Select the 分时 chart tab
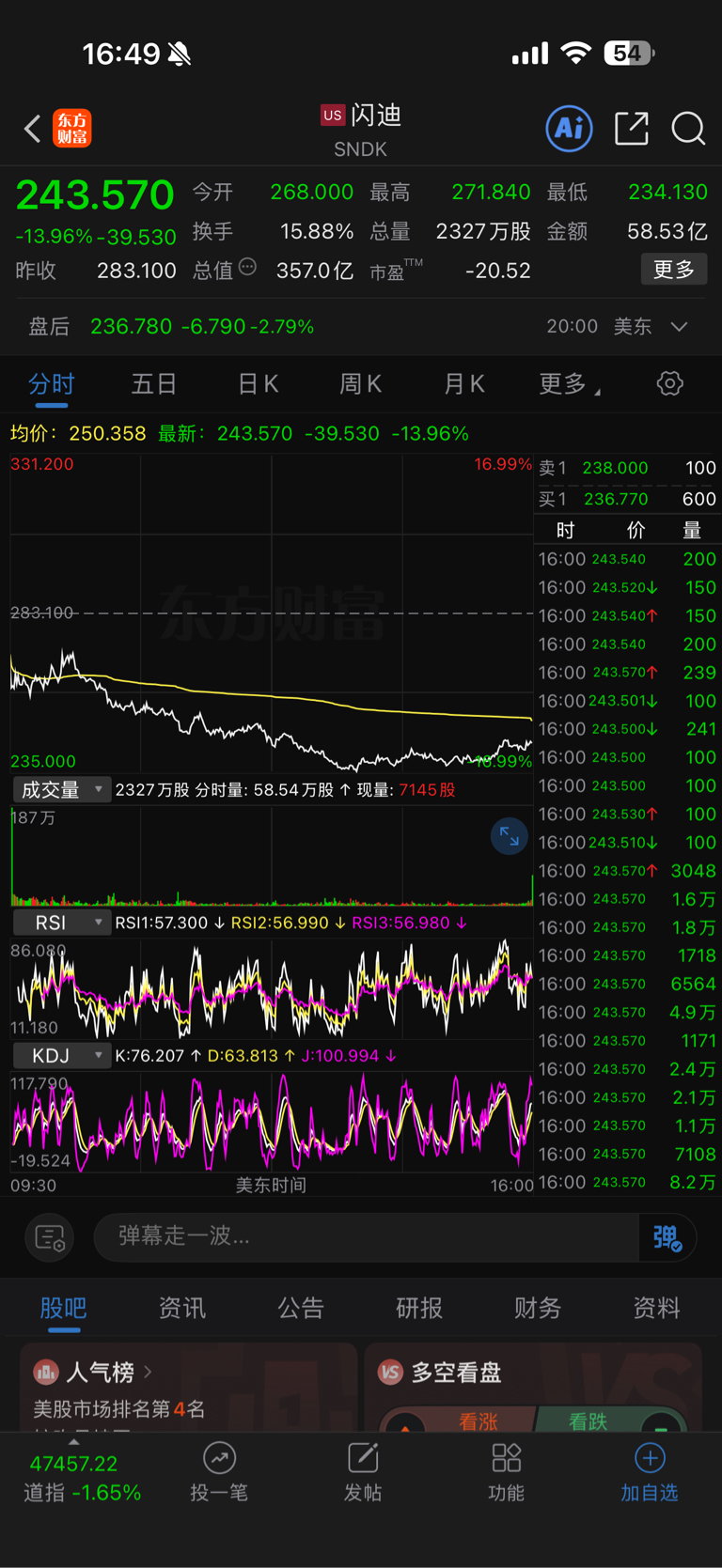 point(52,384)
